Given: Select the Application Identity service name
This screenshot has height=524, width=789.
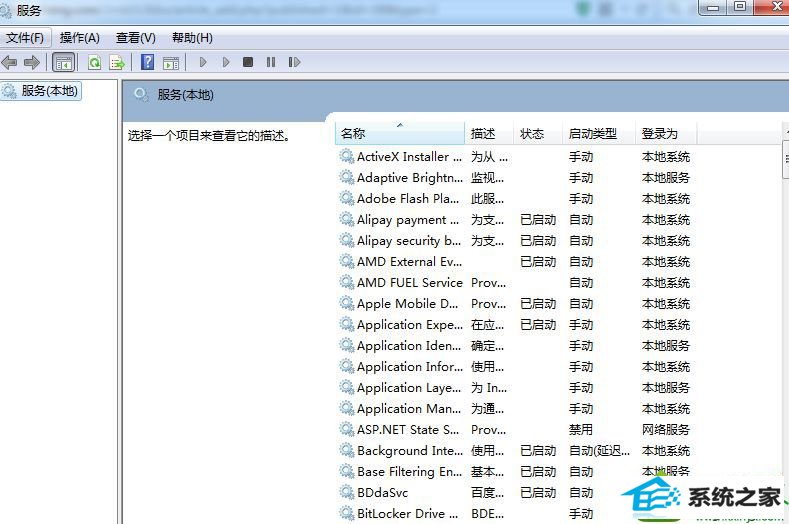Looking at the screenshot, I should (x=409, y=346).
